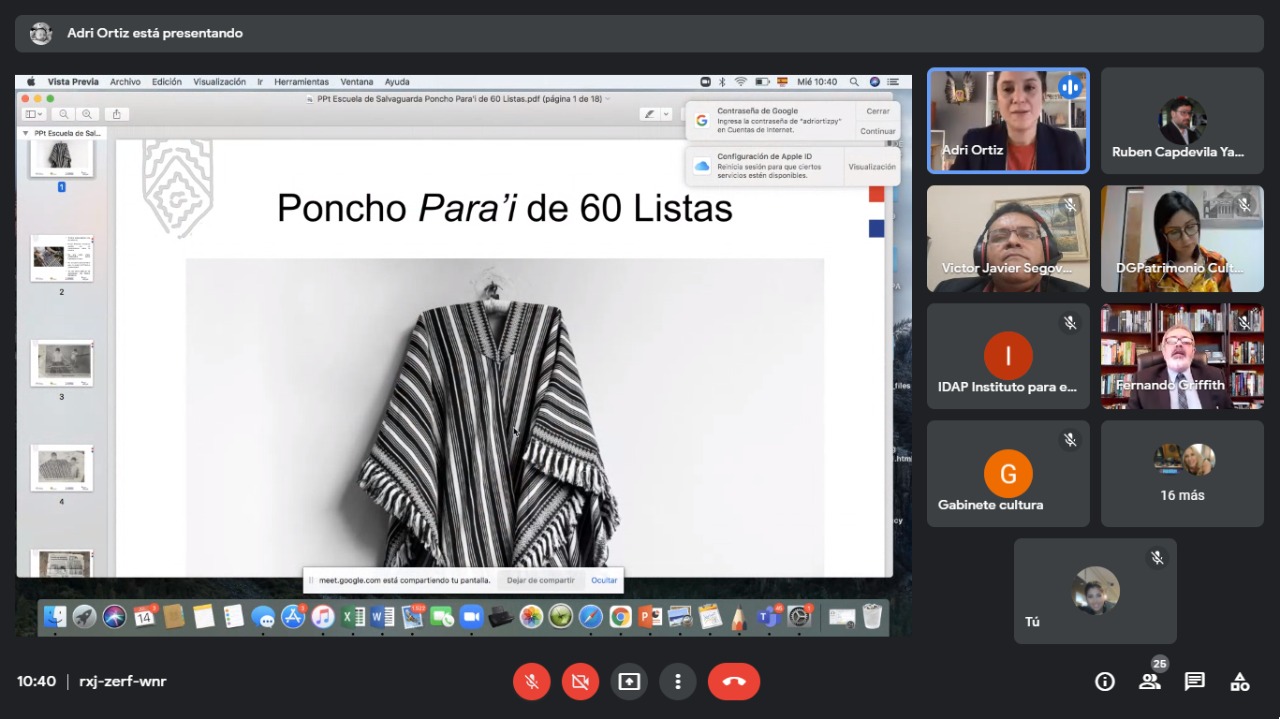Click the Ocultar link
1280x719 pixels.
[x=604, y=580]
